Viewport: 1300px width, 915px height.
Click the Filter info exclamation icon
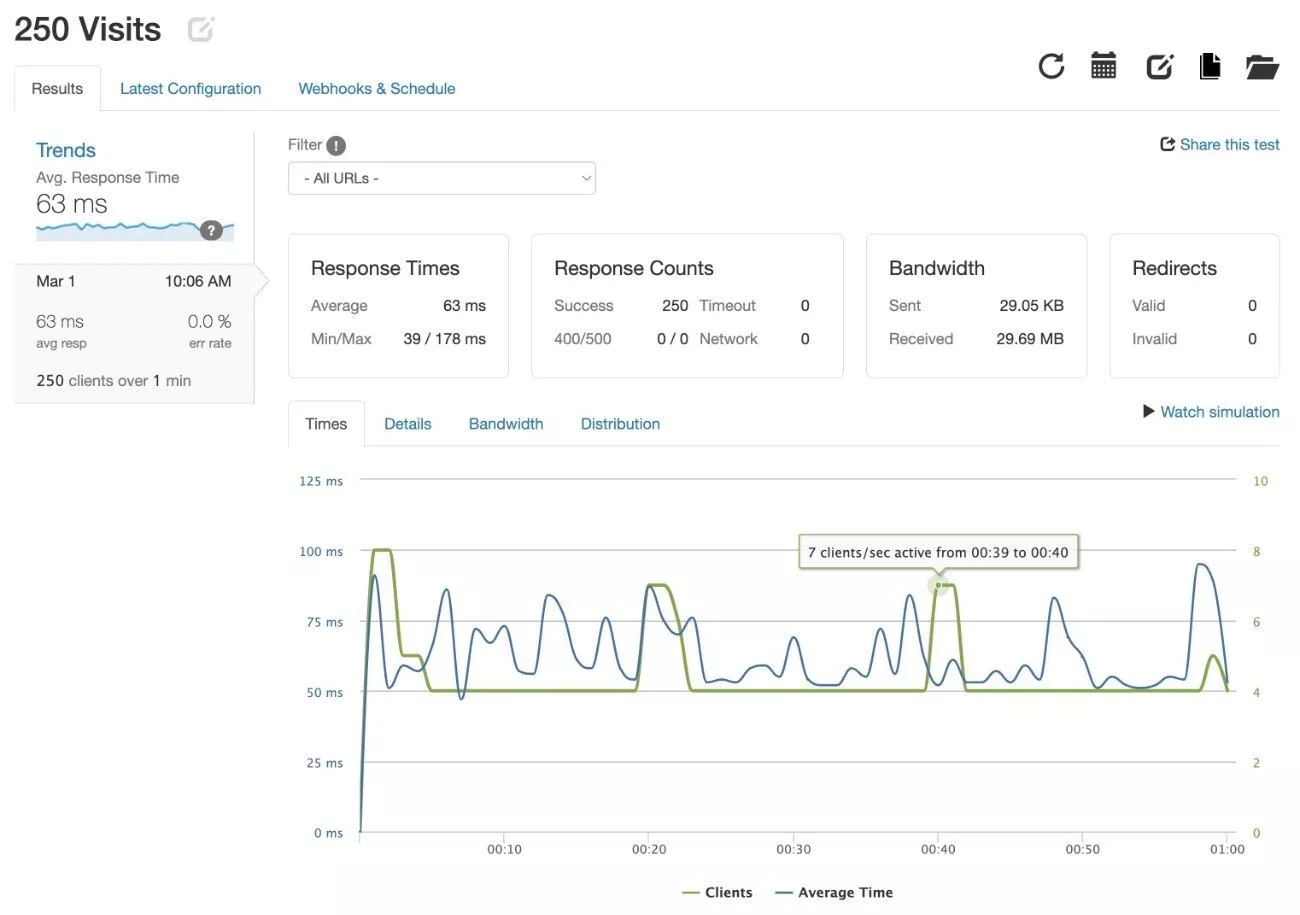tap(336, 146)
